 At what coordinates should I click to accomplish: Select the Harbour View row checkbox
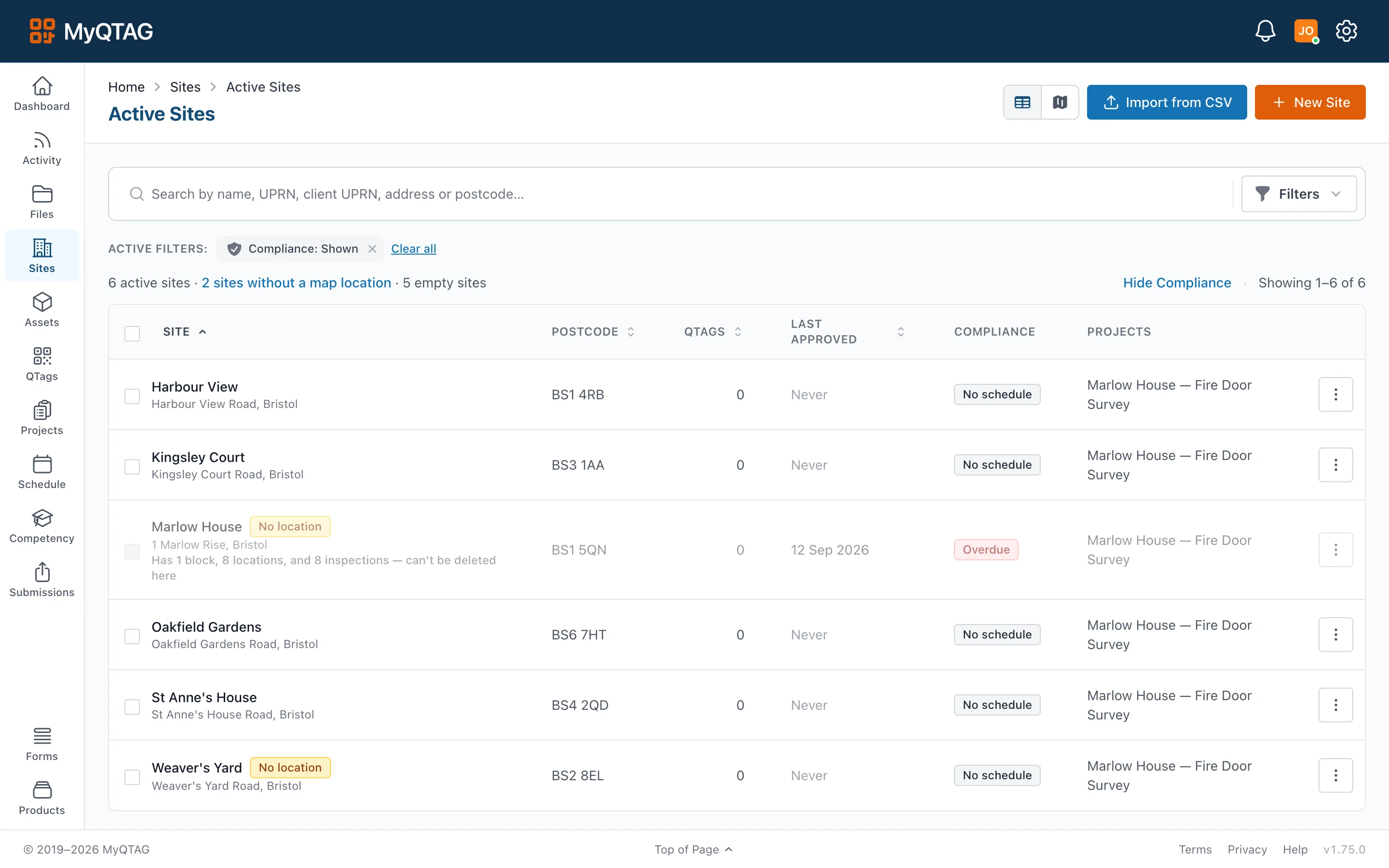[132, 396]
